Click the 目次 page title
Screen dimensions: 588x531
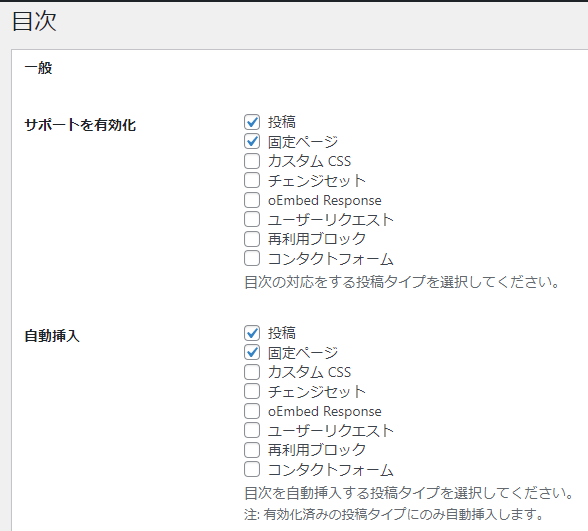tap(34, 21)
